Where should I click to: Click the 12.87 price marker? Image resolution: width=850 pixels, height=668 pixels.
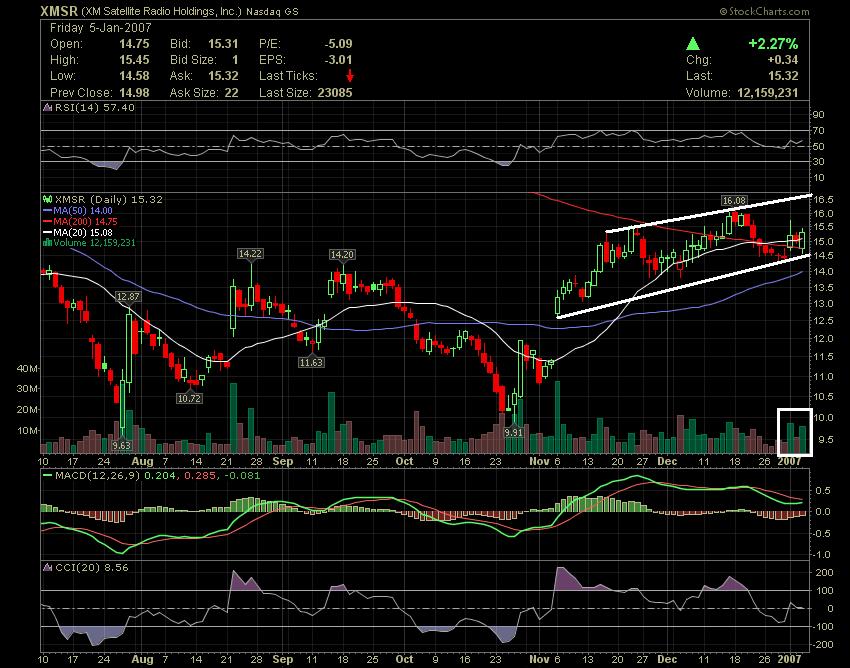click(128, 297)
